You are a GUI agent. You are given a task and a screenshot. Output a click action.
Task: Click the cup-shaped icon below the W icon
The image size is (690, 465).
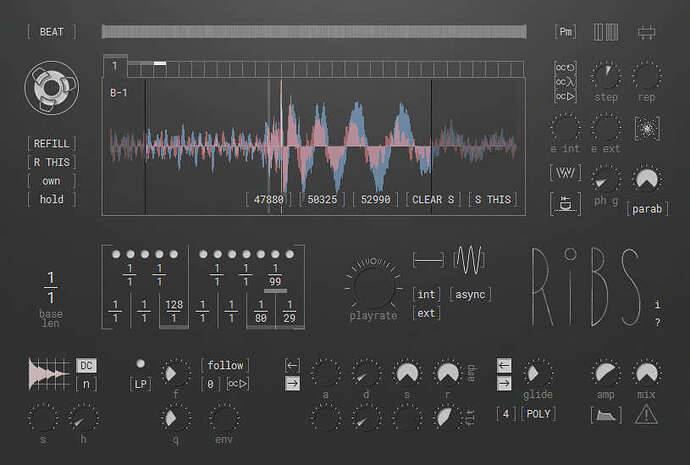coord(565,204)
